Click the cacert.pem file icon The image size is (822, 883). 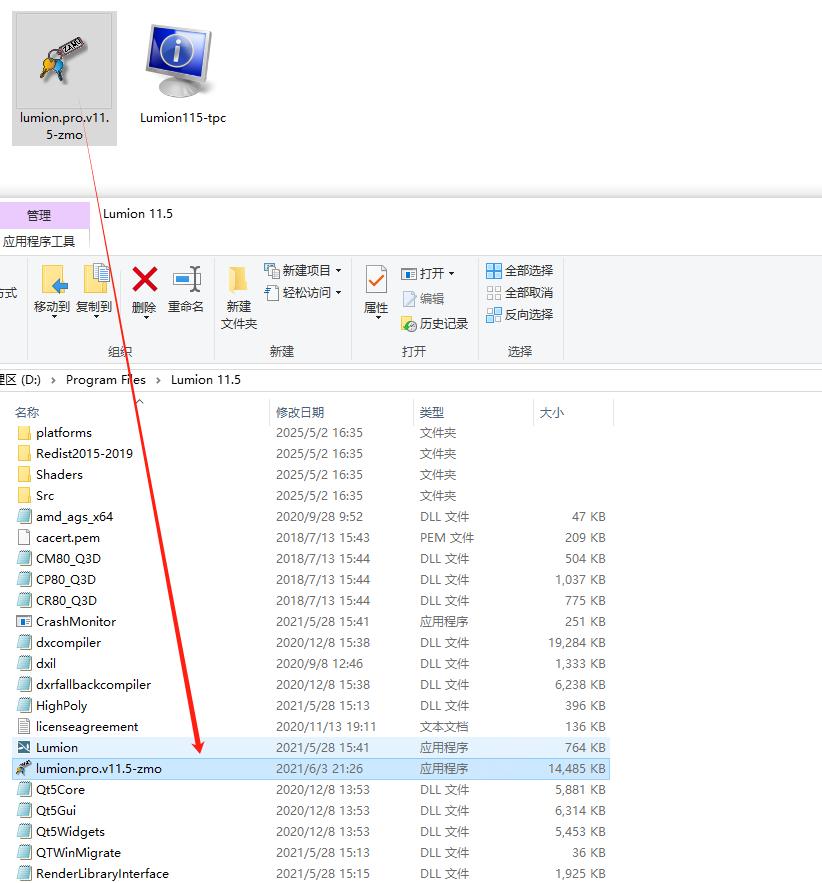click(24, 537)
